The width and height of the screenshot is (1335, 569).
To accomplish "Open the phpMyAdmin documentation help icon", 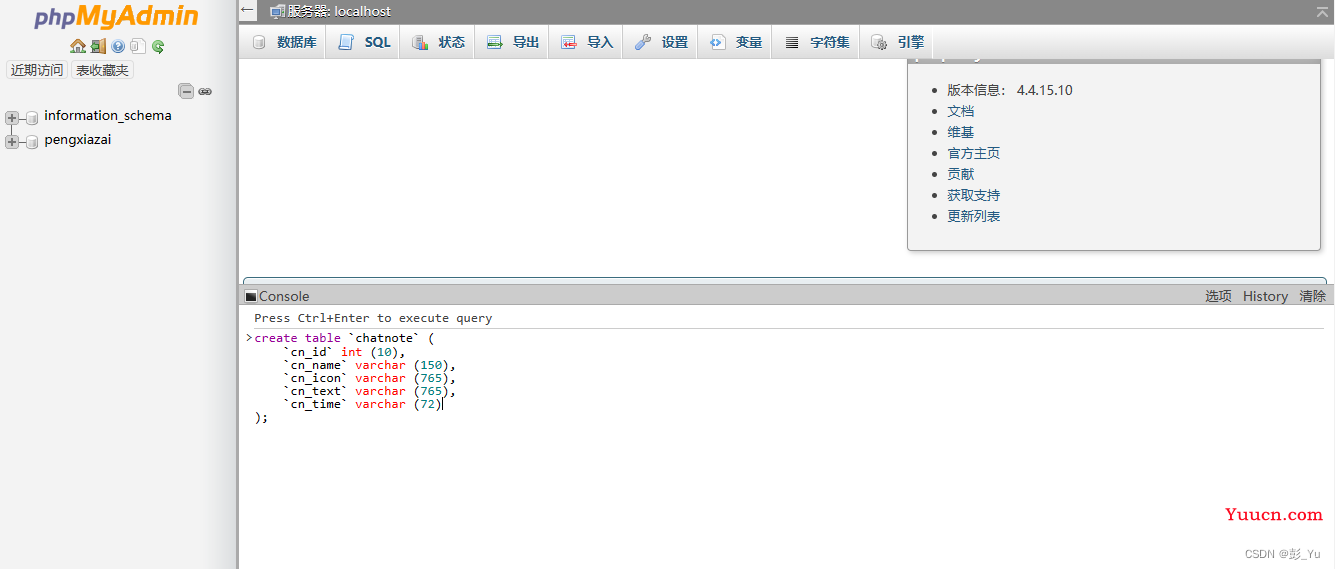I will coord(118,46).
